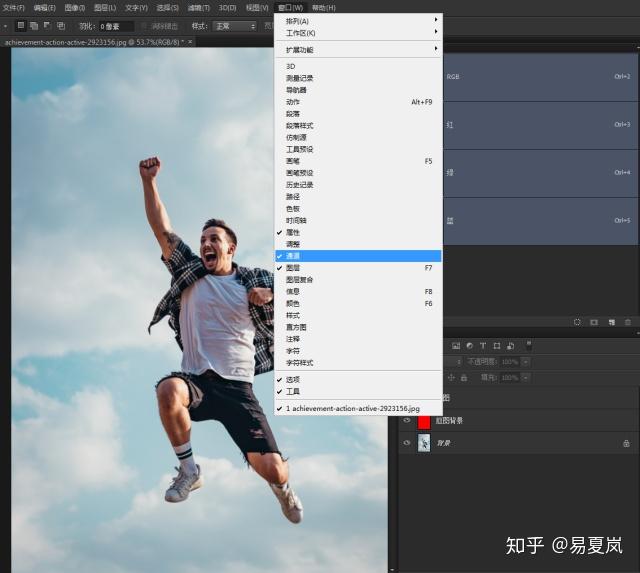Uncheck 工具 panel in Window menu

358,391
